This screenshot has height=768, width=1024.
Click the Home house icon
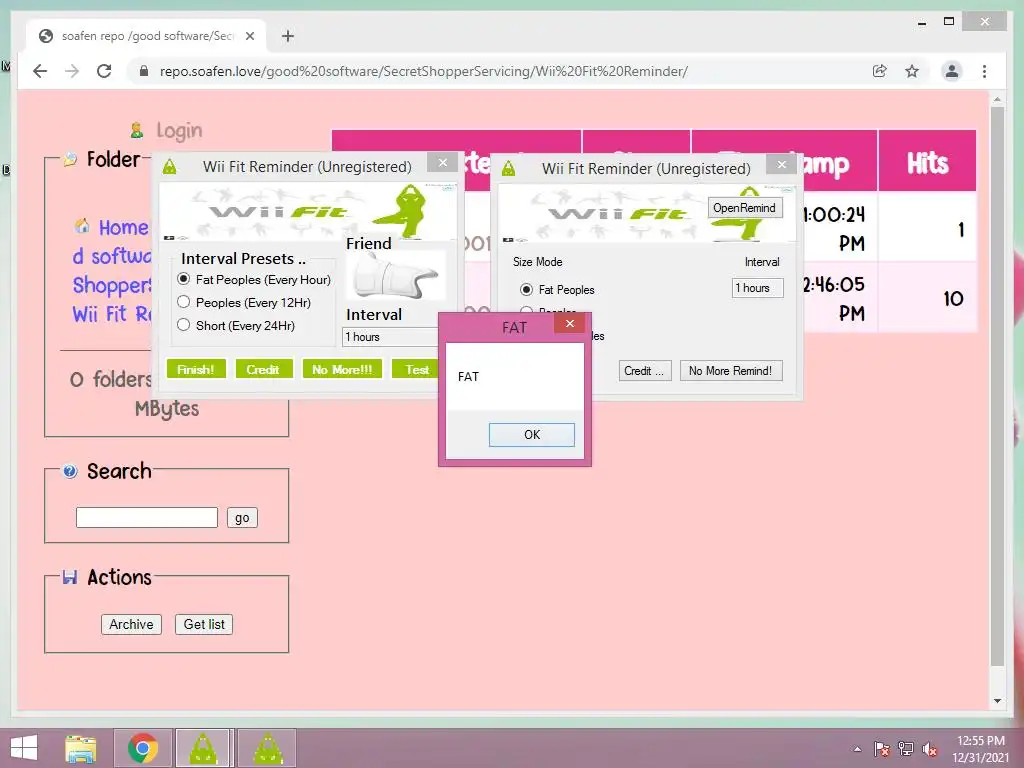(x=82, y=226)
